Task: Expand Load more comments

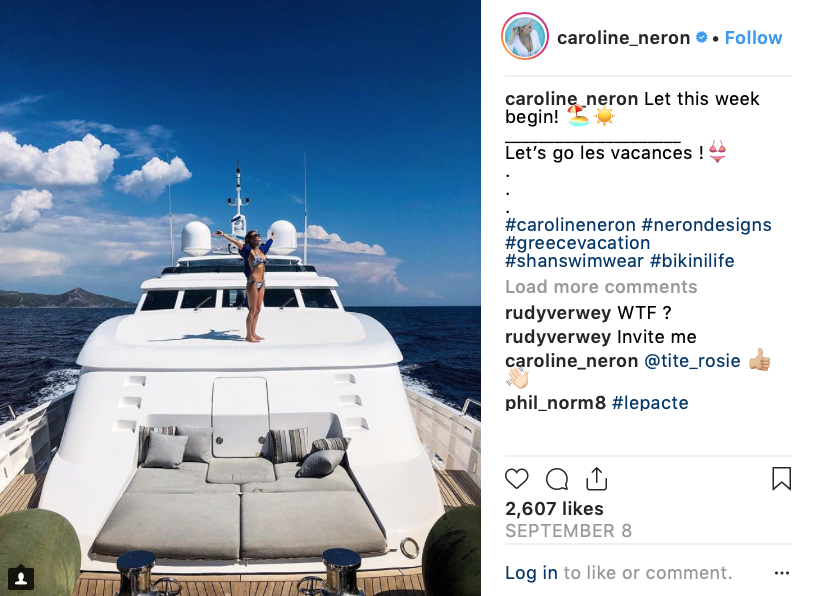Action: [x=601, y=287]
